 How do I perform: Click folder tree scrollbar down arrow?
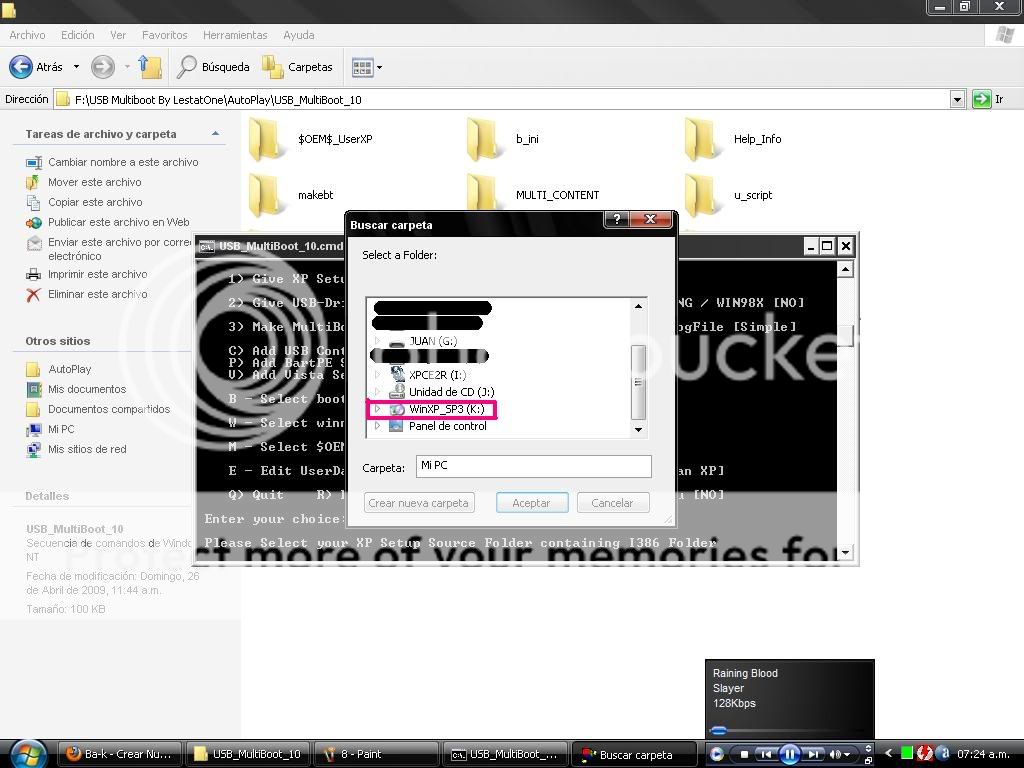(638, 430)
